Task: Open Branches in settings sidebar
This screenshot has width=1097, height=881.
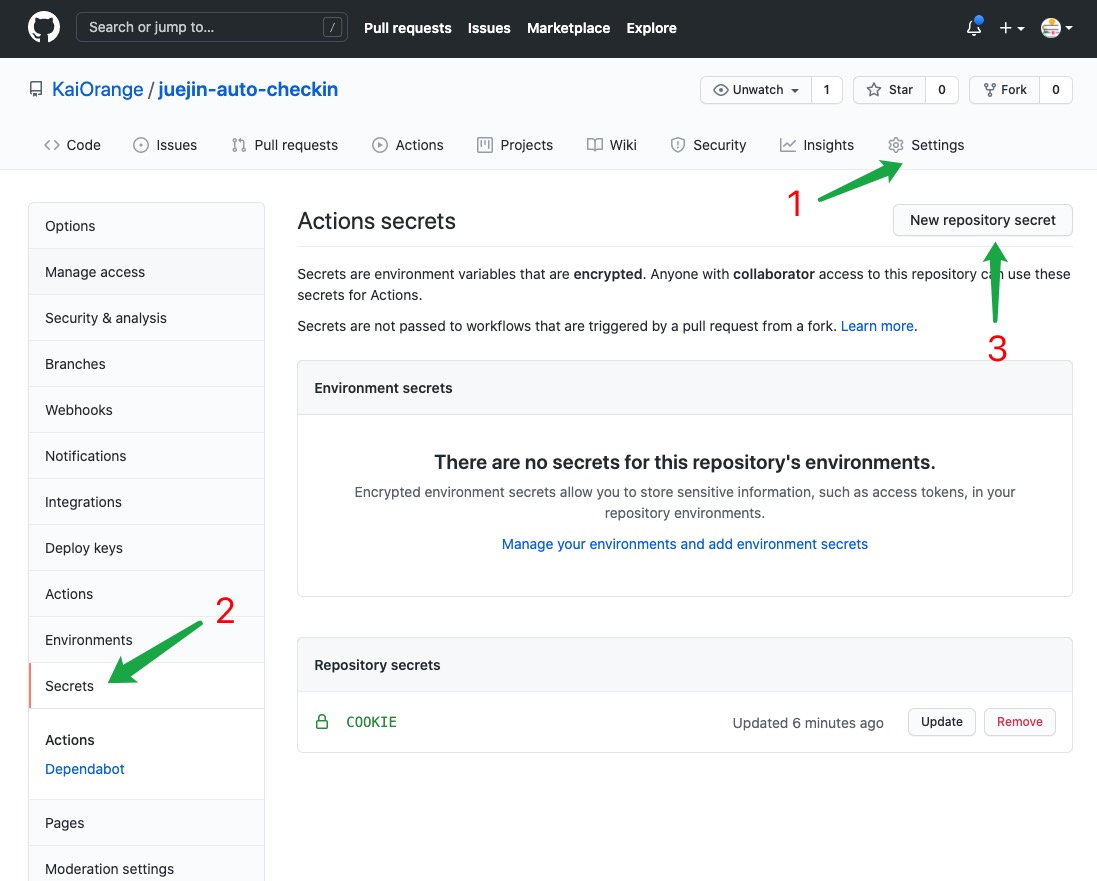Action: point(146,364)
